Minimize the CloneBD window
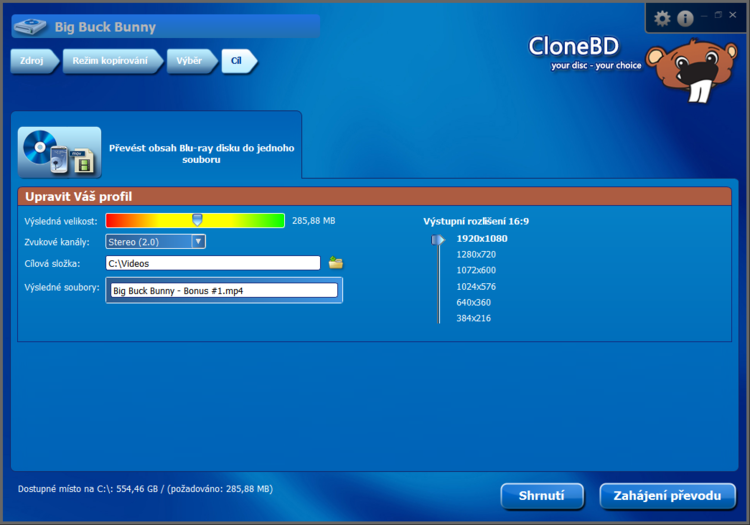750x525 pixels. (x=704, y=15)
